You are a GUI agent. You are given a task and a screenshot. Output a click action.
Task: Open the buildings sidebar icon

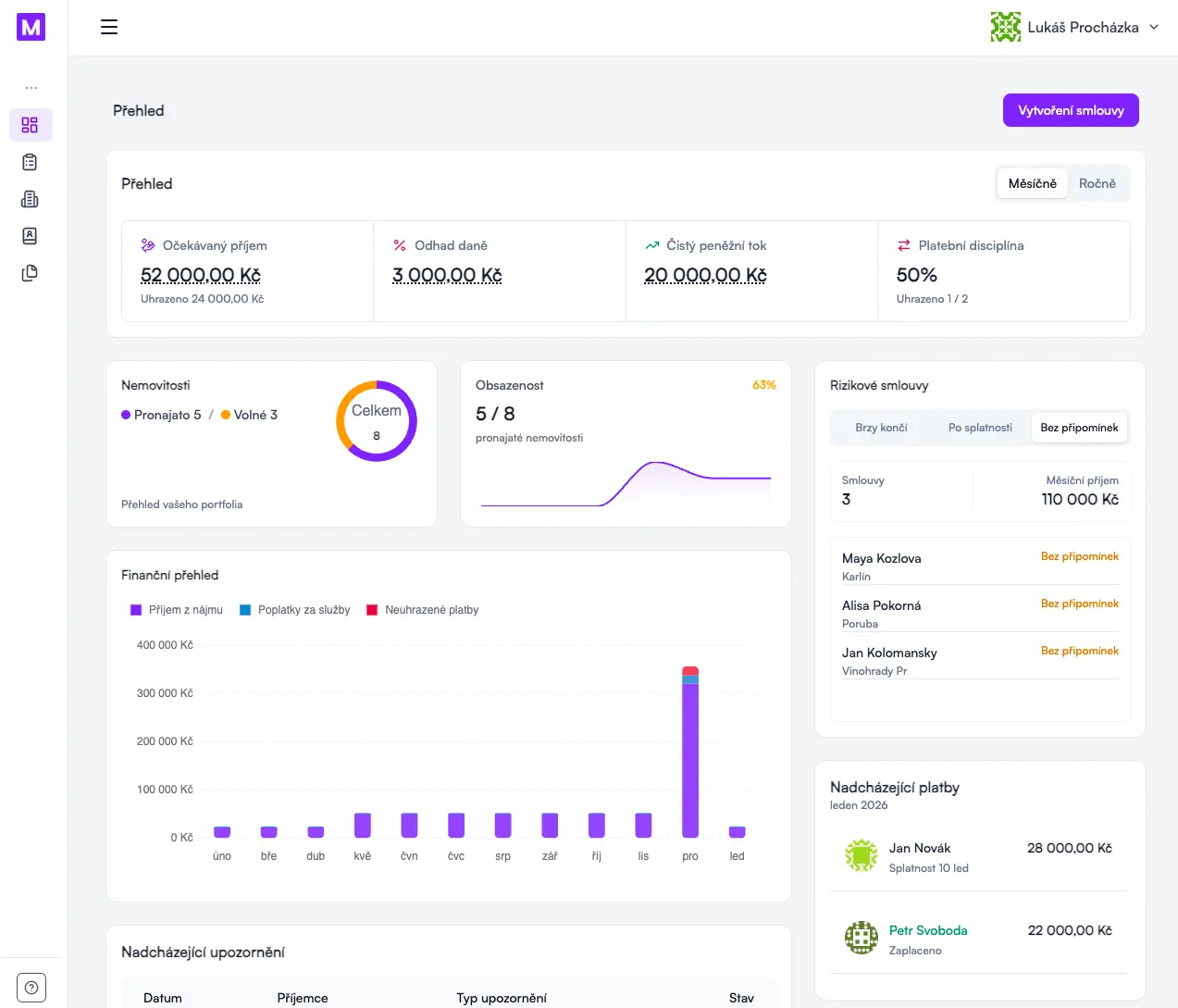(30, 199)
